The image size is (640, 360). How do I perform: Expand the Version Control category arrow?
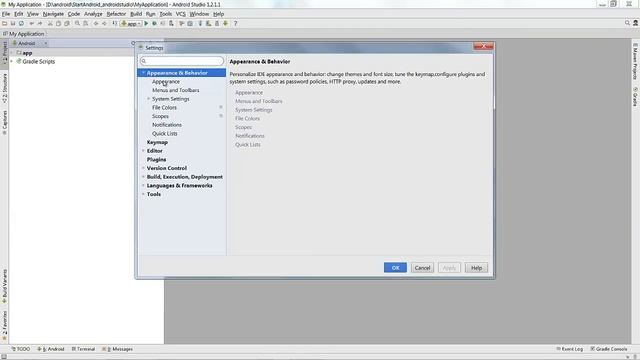143,168
